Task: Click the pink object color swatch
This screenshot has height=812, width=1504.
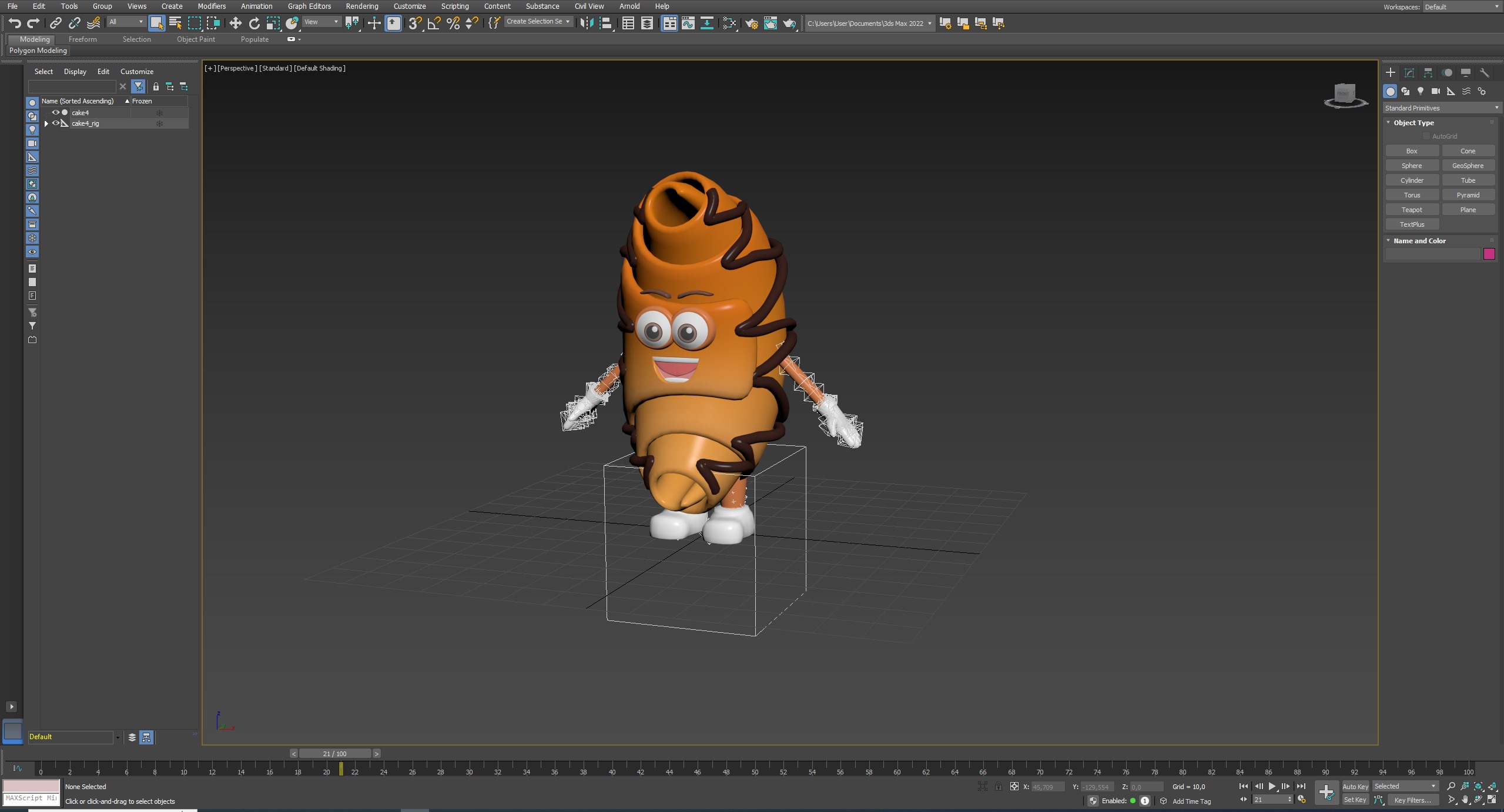Action: point(1489,254)
